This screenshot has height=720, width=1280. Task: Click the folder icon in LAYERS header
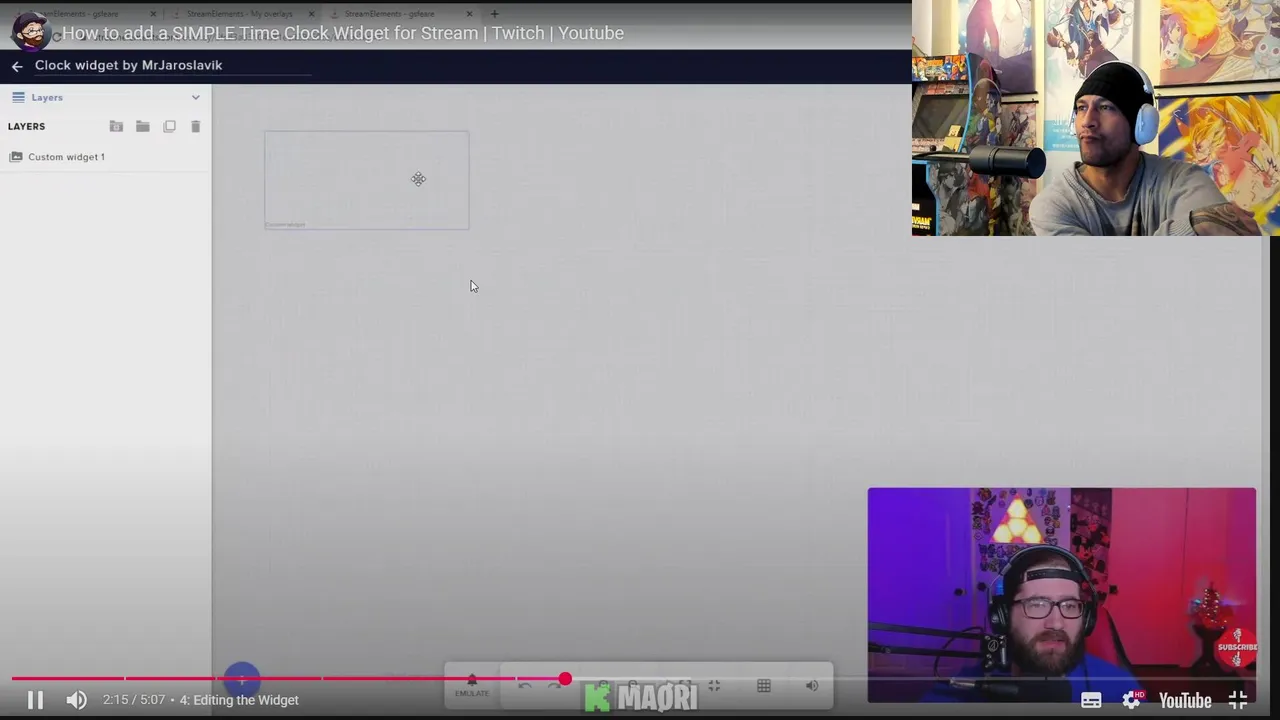click(x=143, y=126)
